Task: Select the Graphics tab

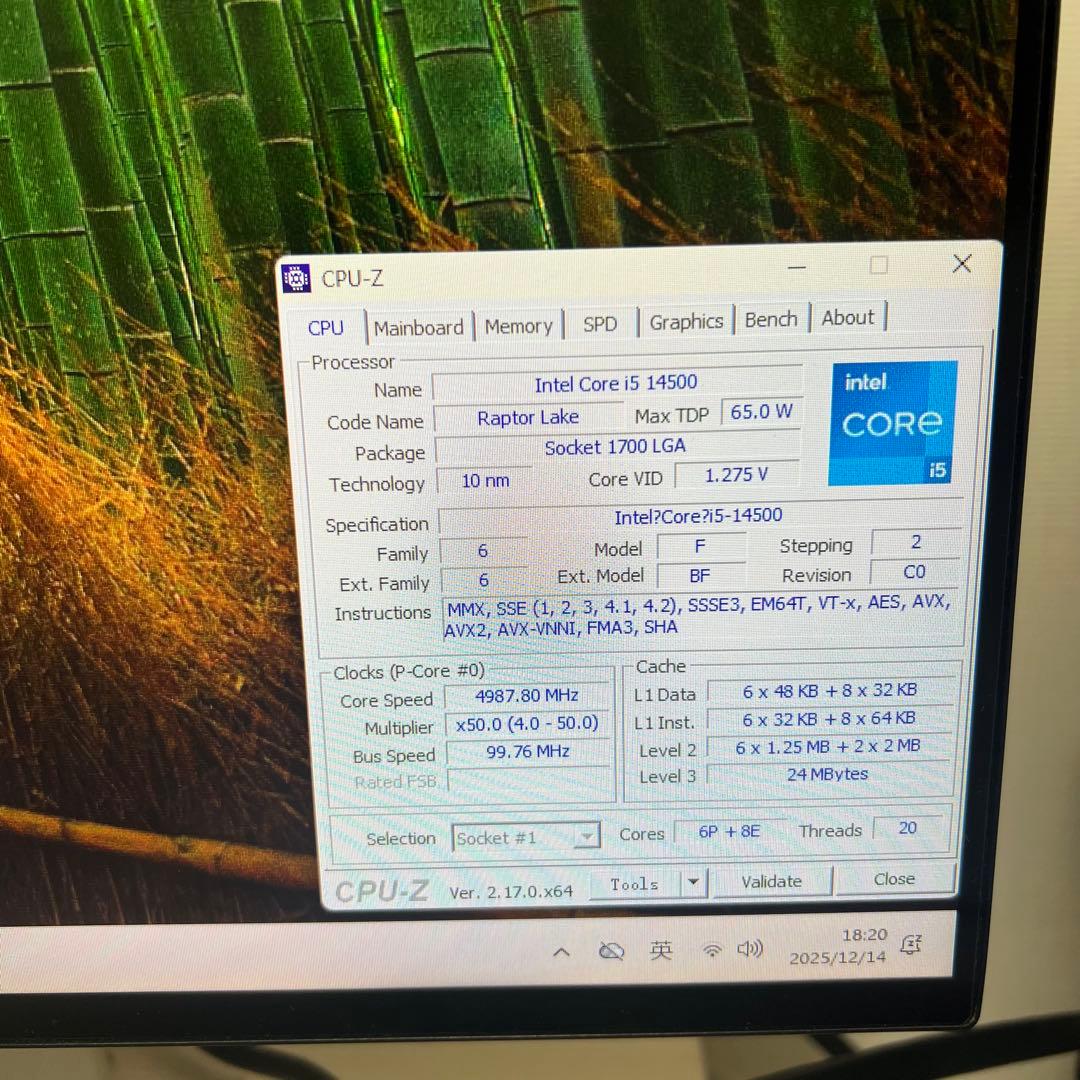Action: pos(686,321)
